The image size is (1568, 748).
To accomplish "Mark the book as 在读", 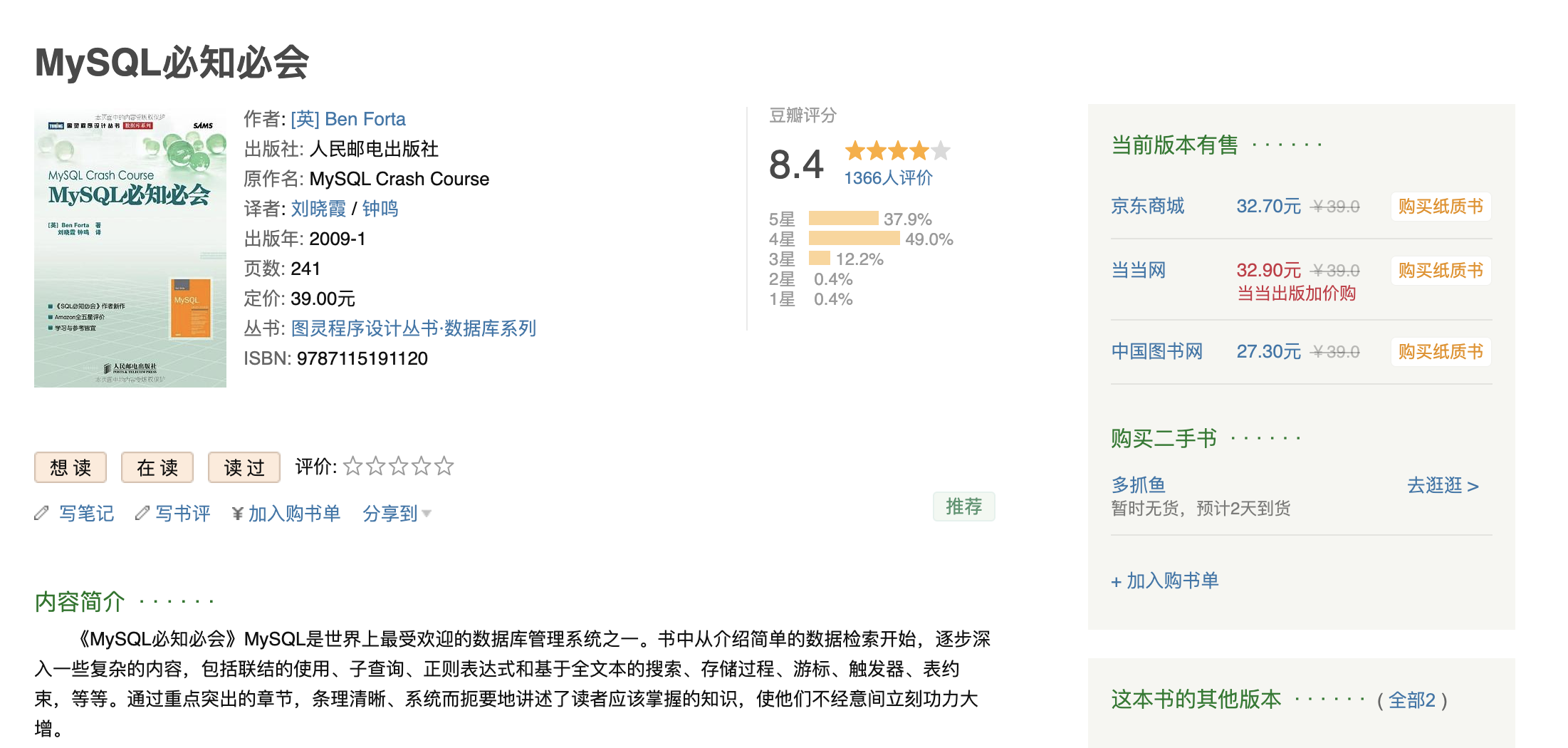I will coord(157,467).
